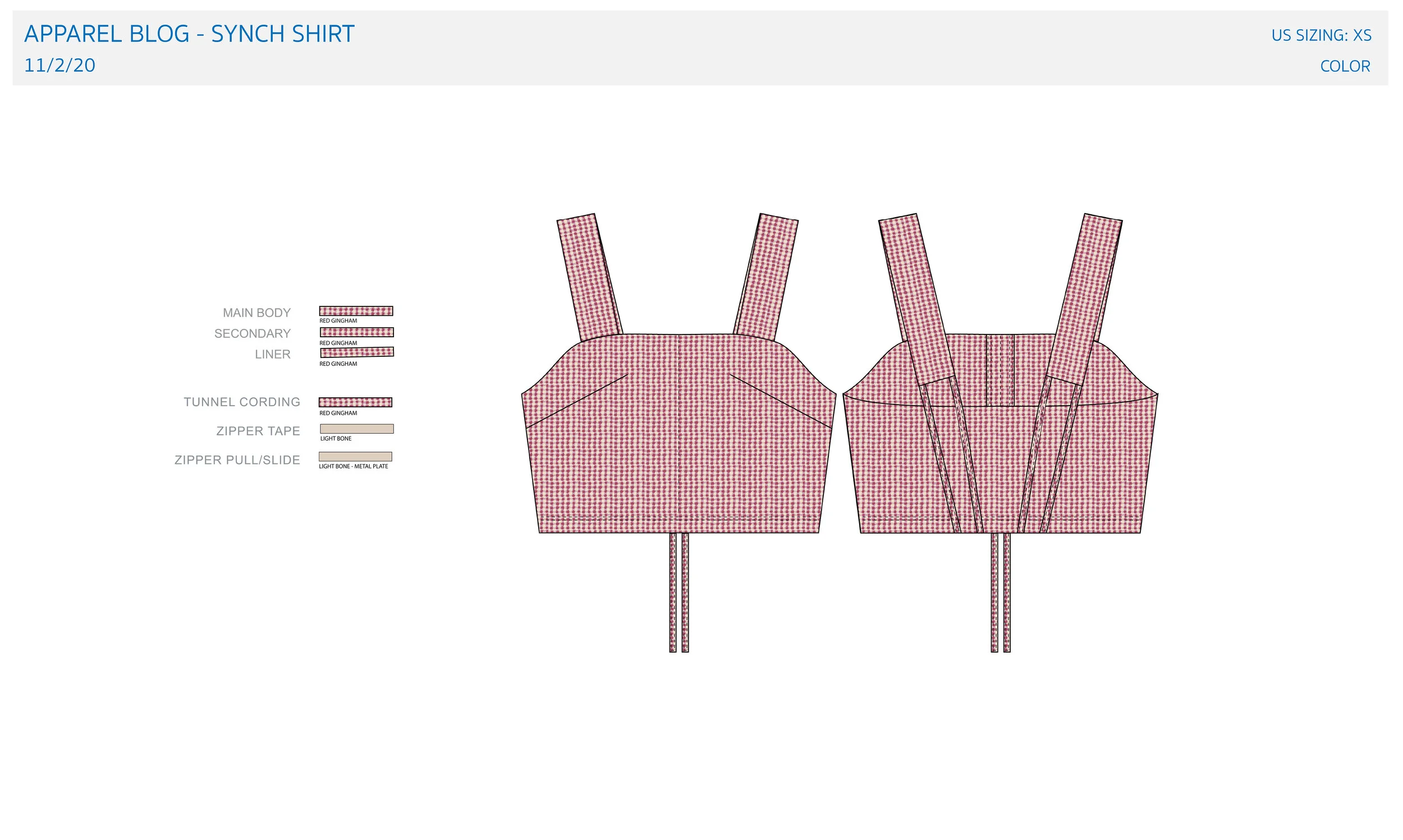Click the date '11/2/20'
Viewport: 1403px width, 840px height.
coord(59,66)
